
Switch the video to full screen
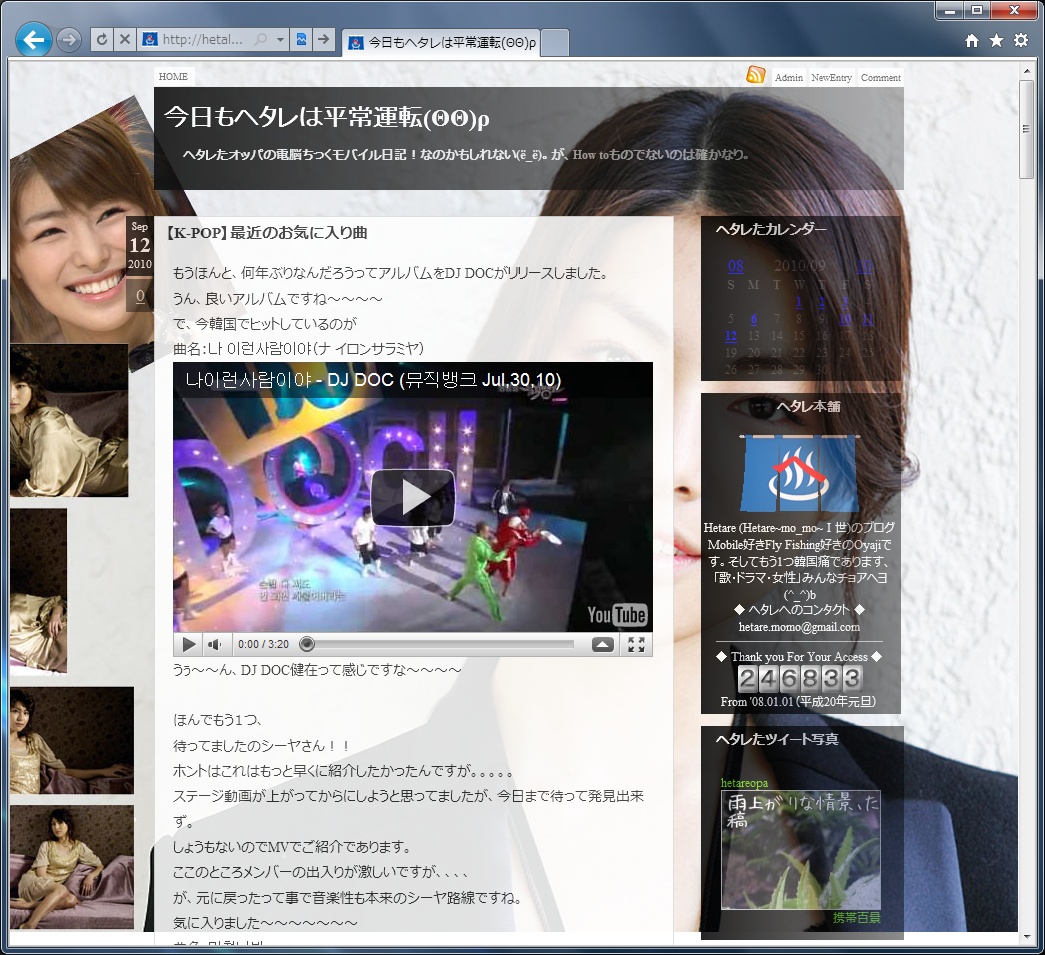pyautogui.click(x=636, y=644)
